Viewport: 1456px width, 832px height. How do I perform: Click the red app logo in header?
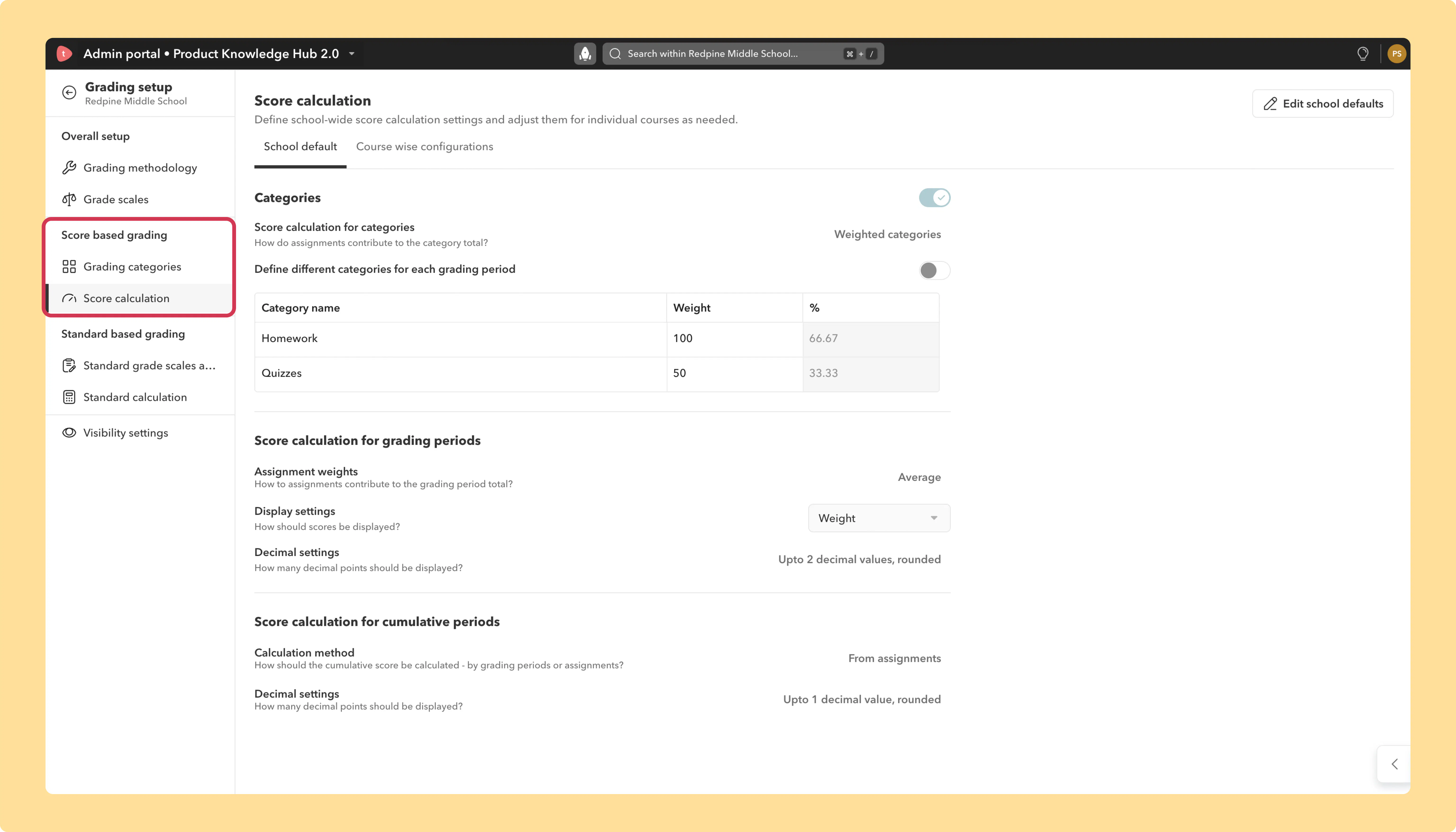coord(64,54)
